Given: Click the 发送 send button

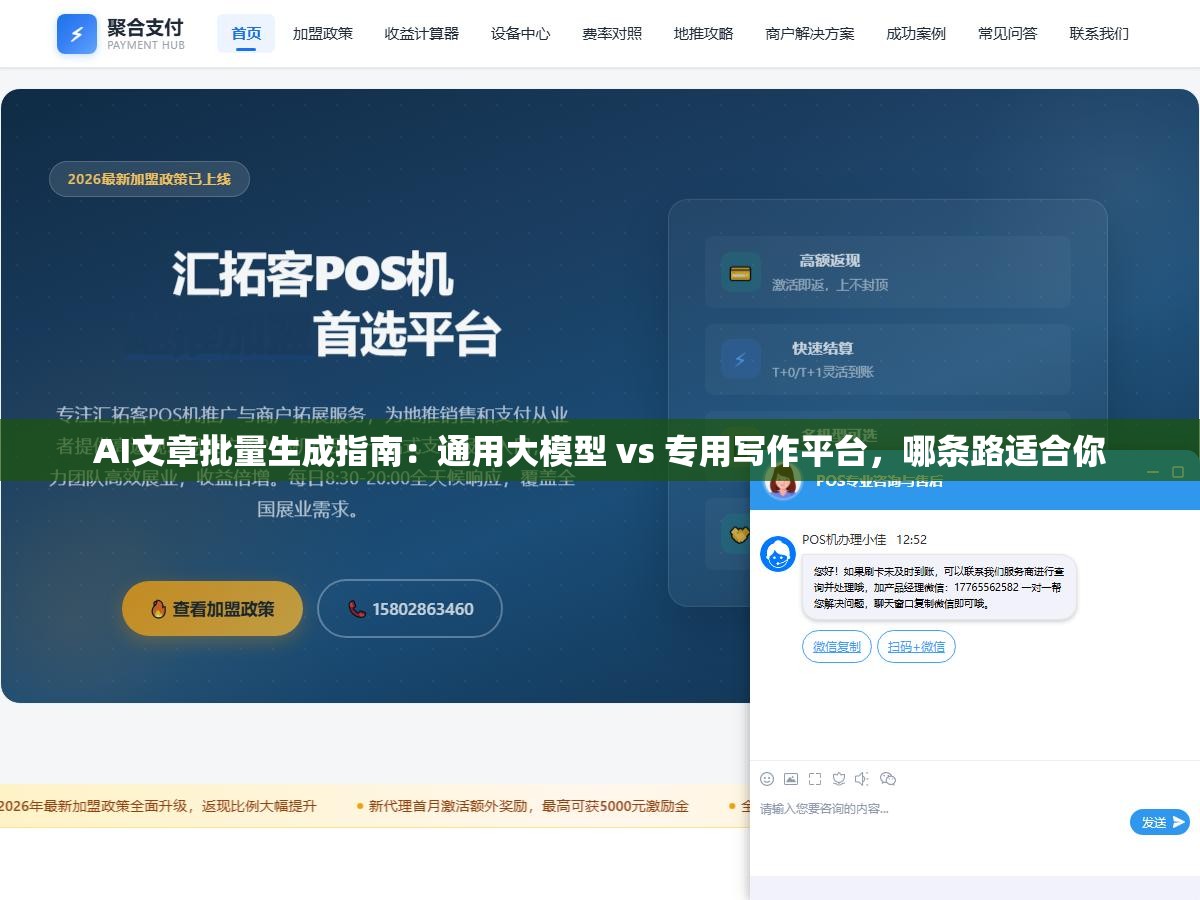Looking at the screenshot, I should click(1160, 822).
